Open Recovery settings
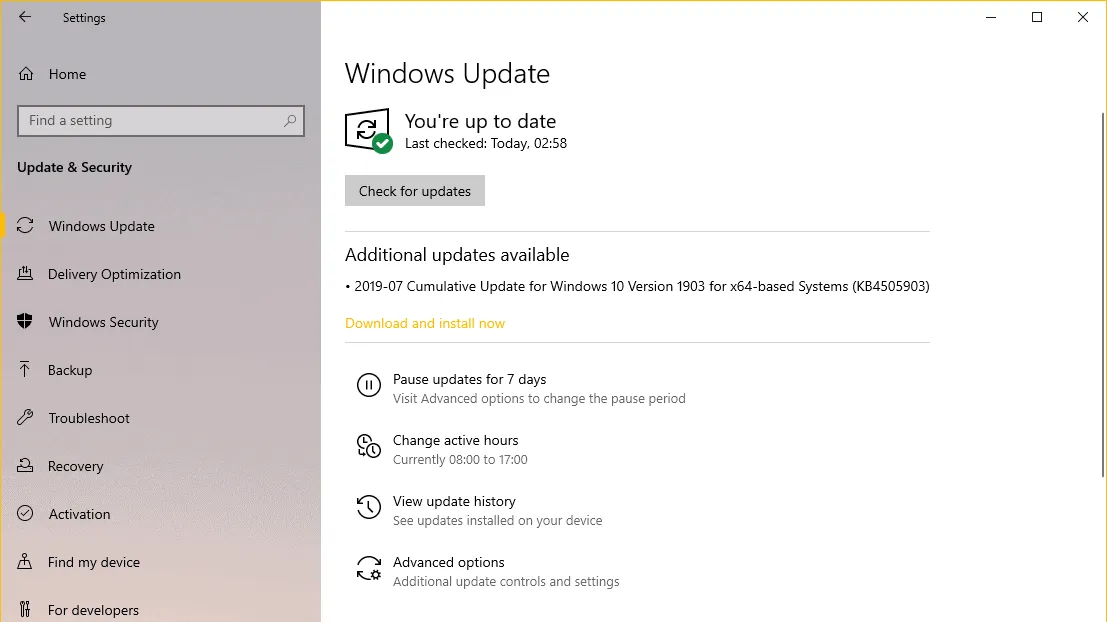 24,466
